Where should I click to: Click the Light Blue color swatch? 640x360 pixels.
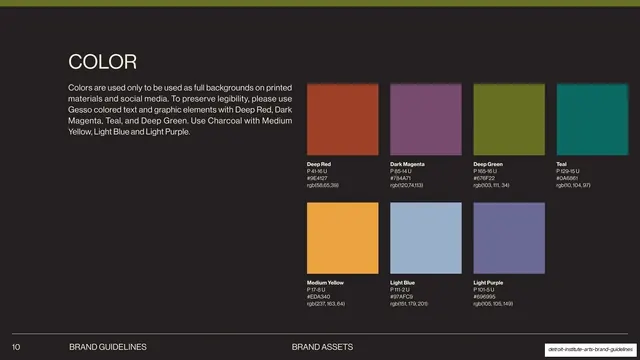[426, 238]
